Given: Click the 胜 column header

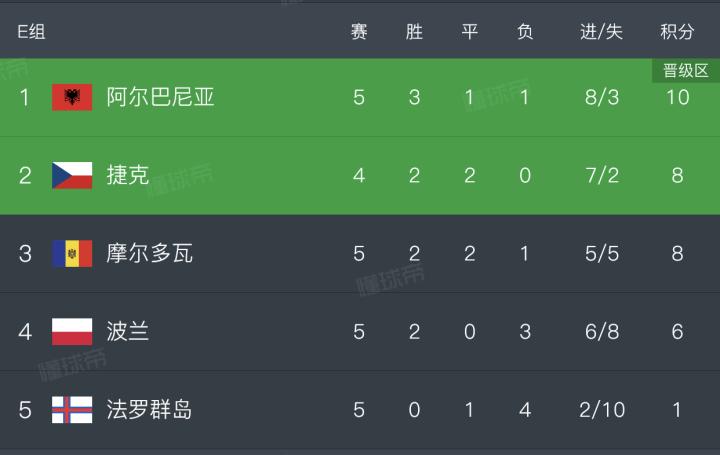Looking at the screenshot, I should pos(414,32).
